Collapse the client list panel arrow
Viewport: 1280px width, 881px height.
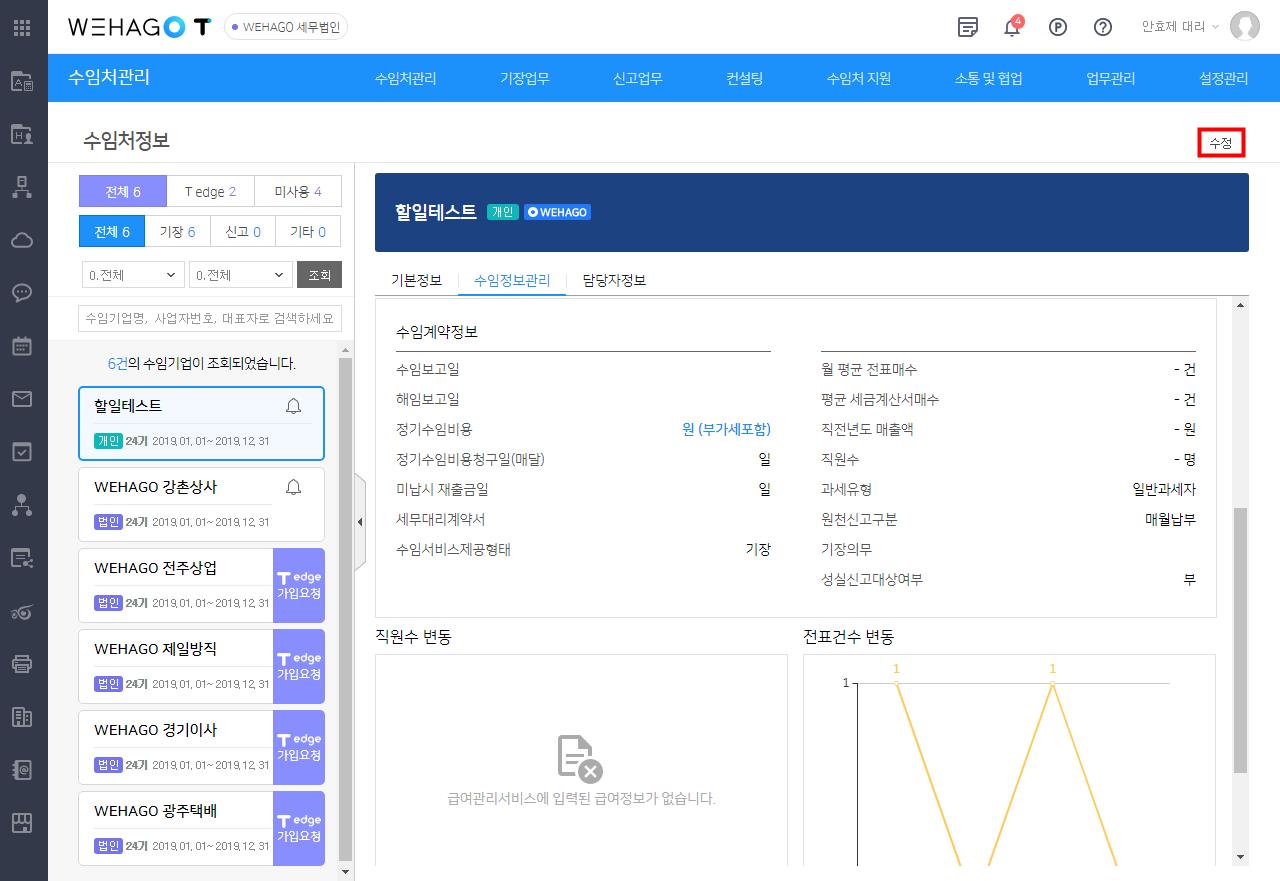[360, 522]
